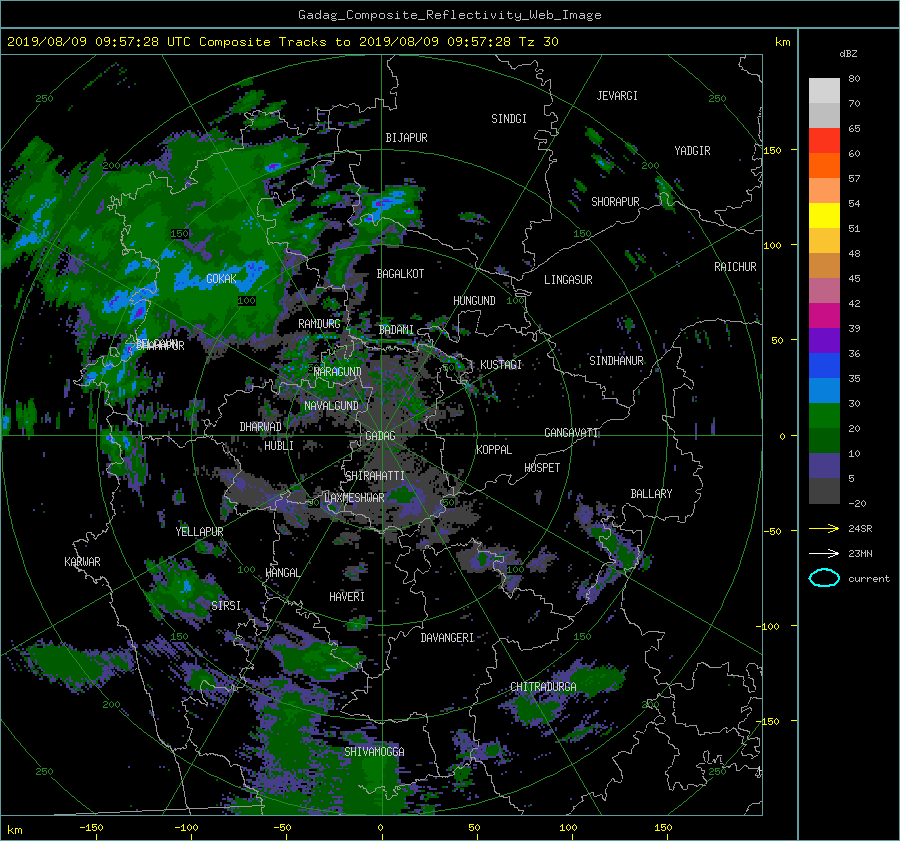Screen dimensions: 900x841
Task: Click the BAGALKOT city label
Action: click(400, 274)
